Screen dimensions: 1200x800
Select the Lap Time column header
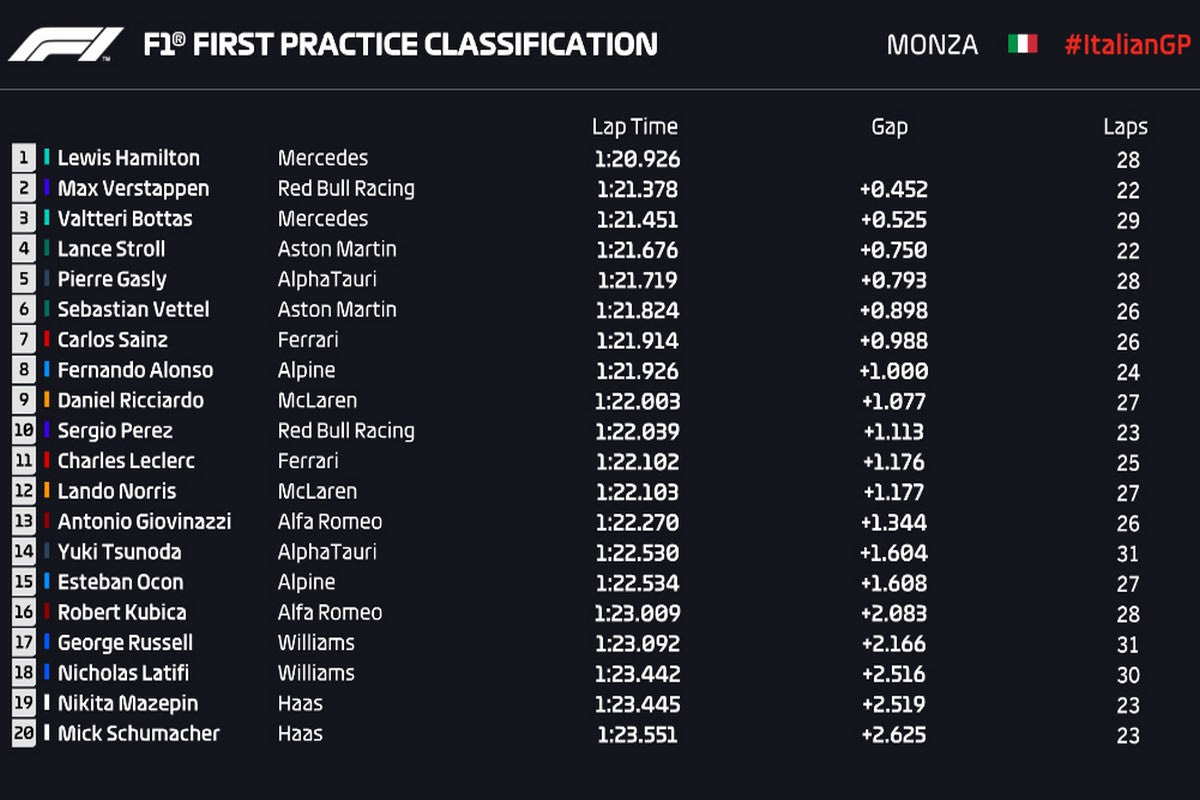tap(635, 127)
